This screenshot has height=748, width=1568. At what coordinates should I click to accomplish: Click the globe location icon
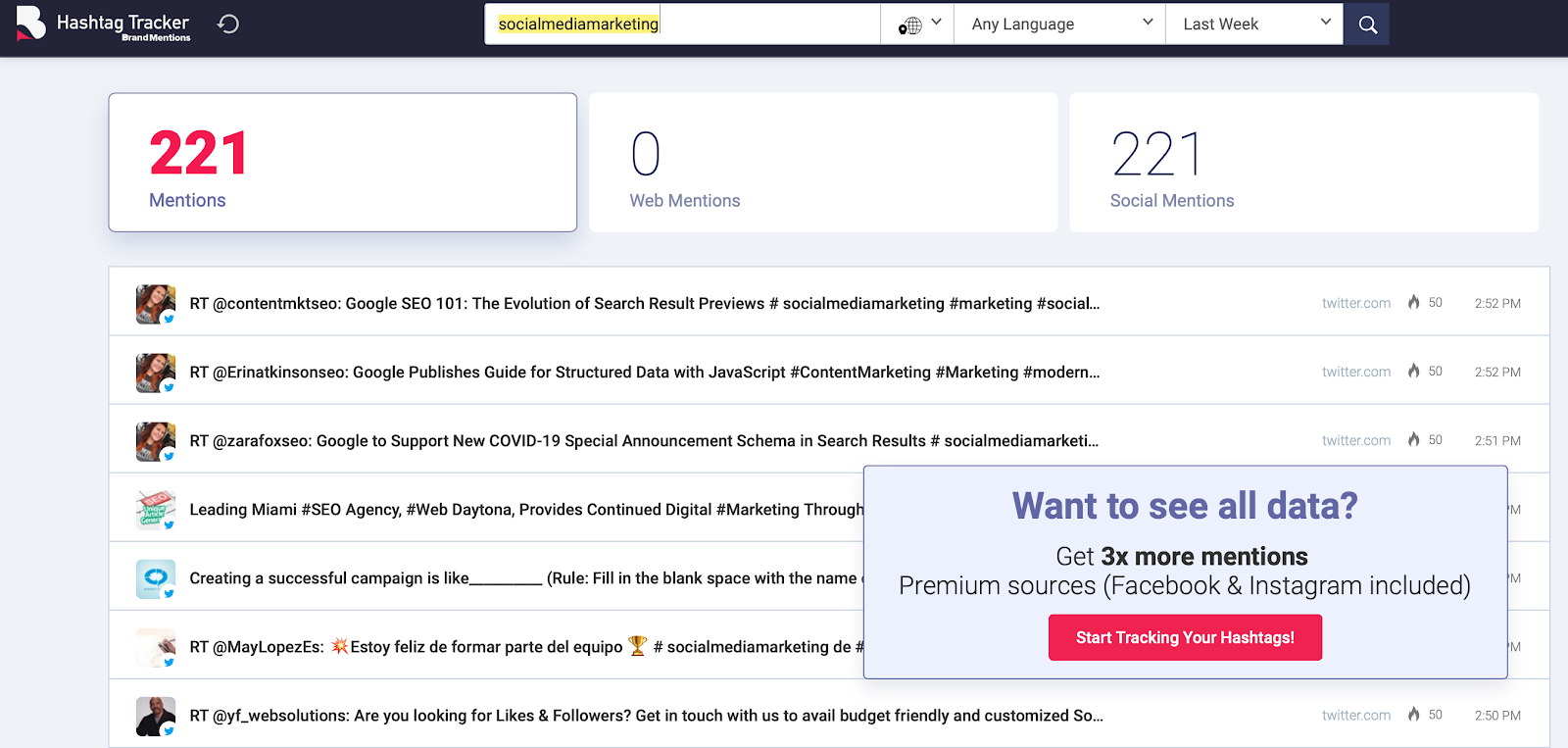coord(910,25)
